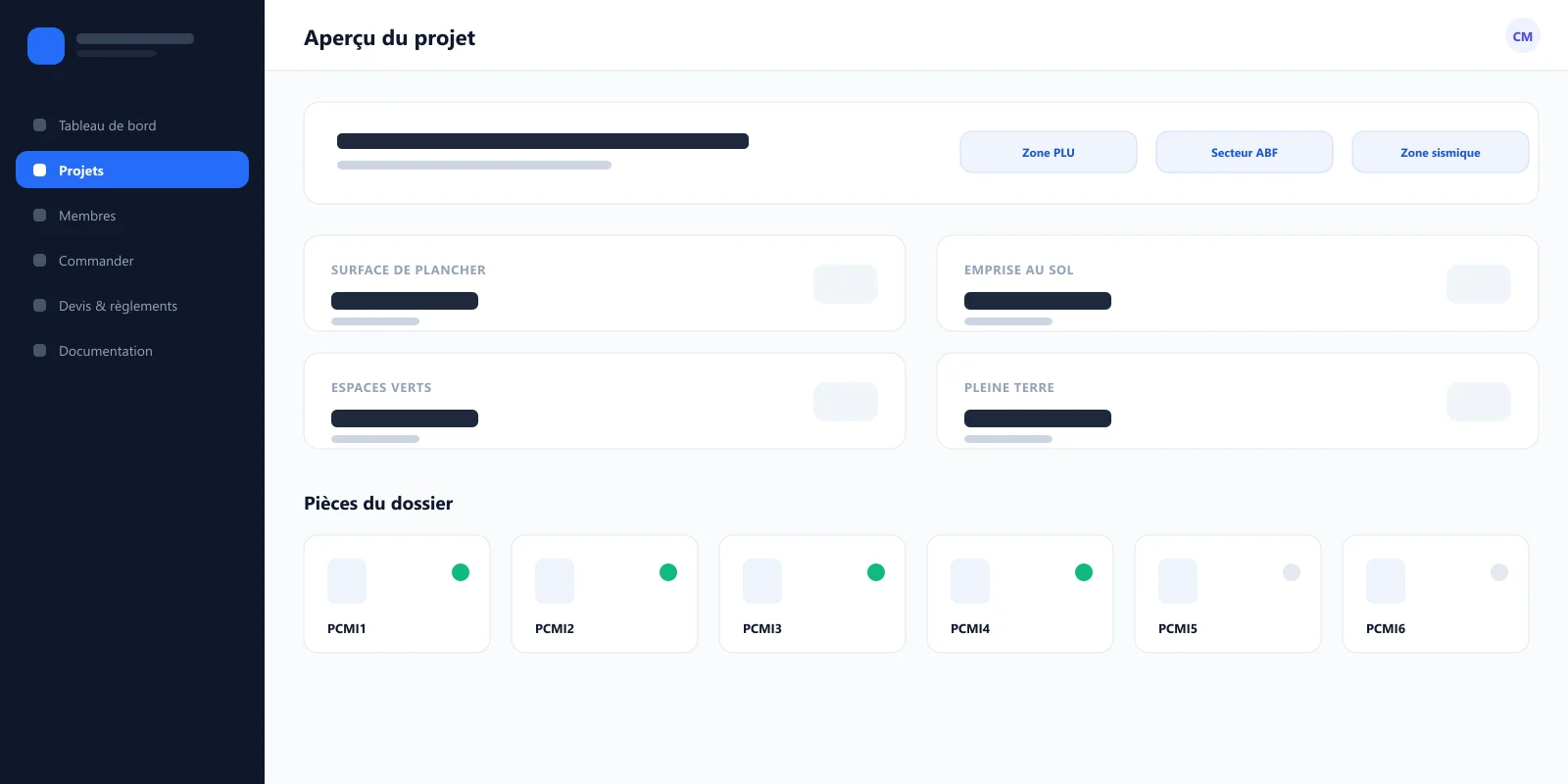Viewport: 1568px width, 784px height.
Task: Go to Membres in the sidebar
Action: point(132,216)
